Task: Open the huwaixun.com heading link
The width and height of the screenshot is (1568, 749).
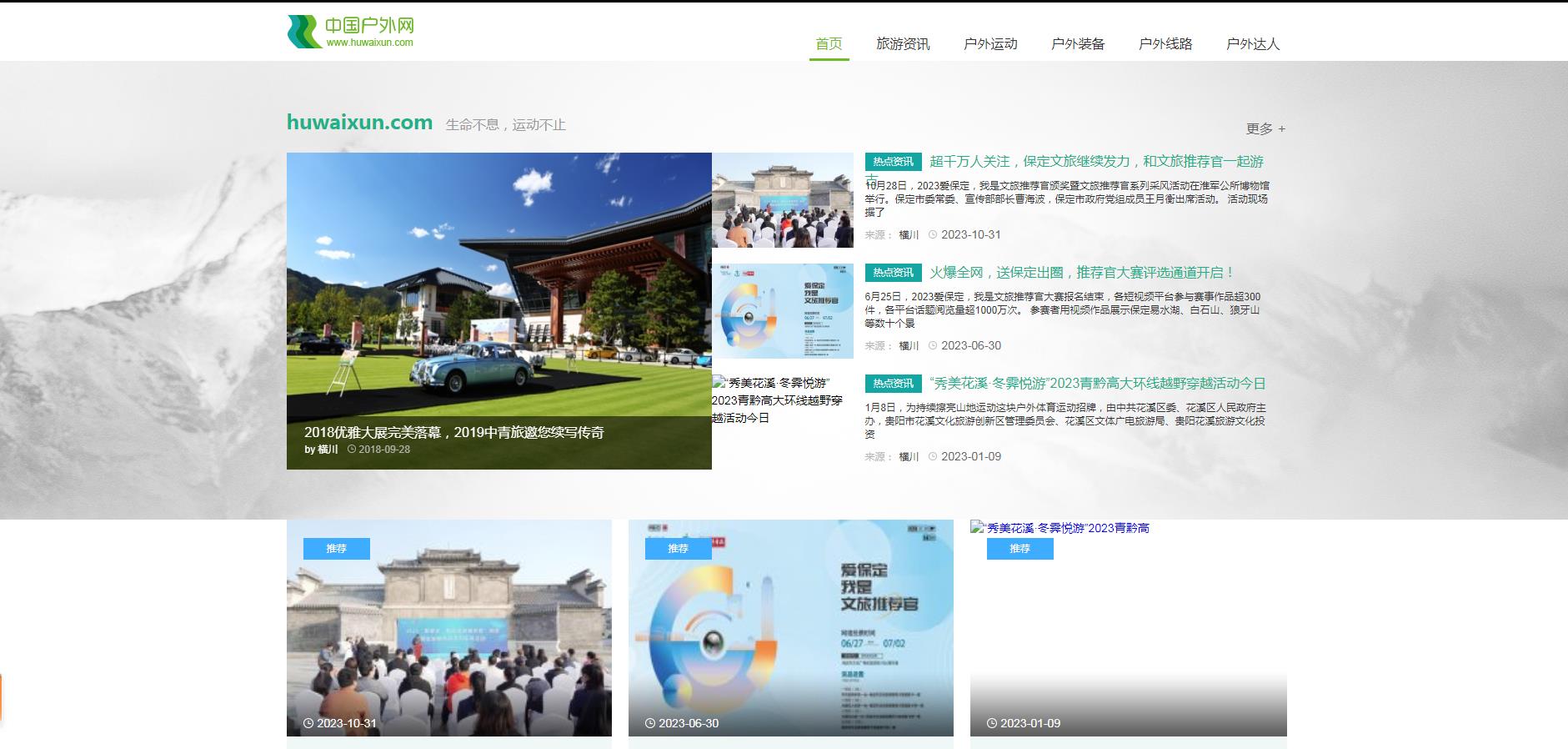Action: pyautogui.click(x=359, y=123)
